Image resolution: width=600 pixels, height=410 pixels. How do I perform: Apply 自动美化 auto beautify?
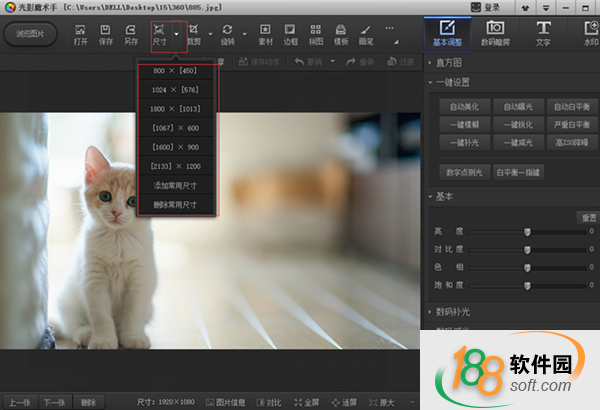click(465, 107)
